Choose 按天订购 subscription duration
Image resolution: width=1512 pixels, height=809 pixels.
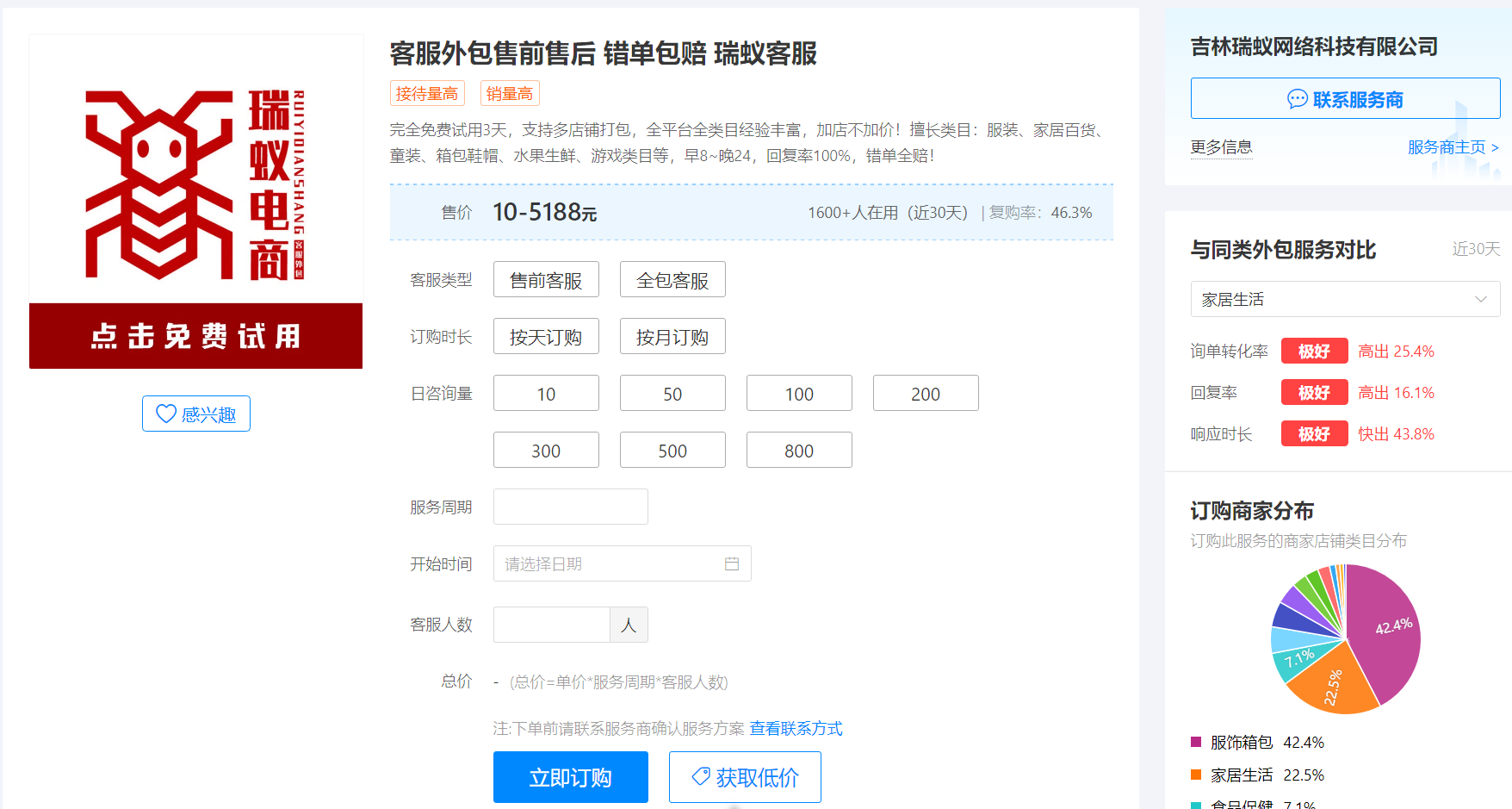pos(546,337)
